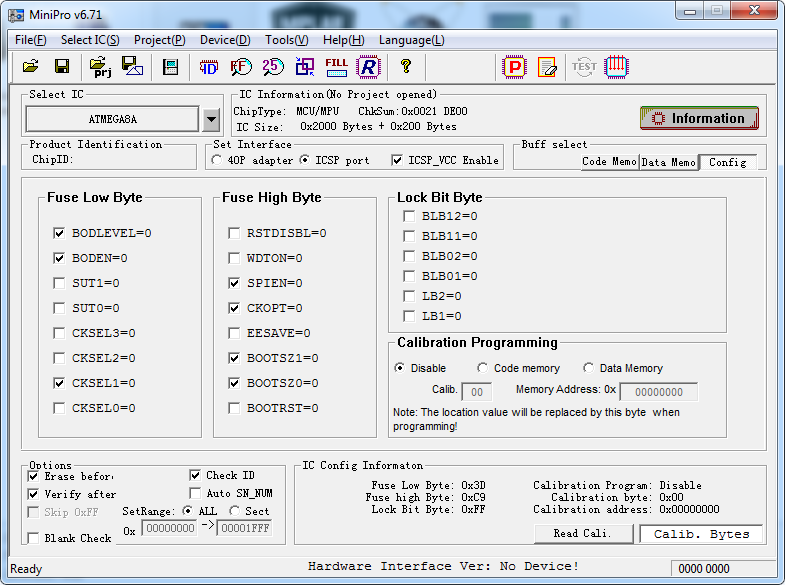Enable the Blank Check checkbox
Screen dimensions: 785x585
coord(33,538)
